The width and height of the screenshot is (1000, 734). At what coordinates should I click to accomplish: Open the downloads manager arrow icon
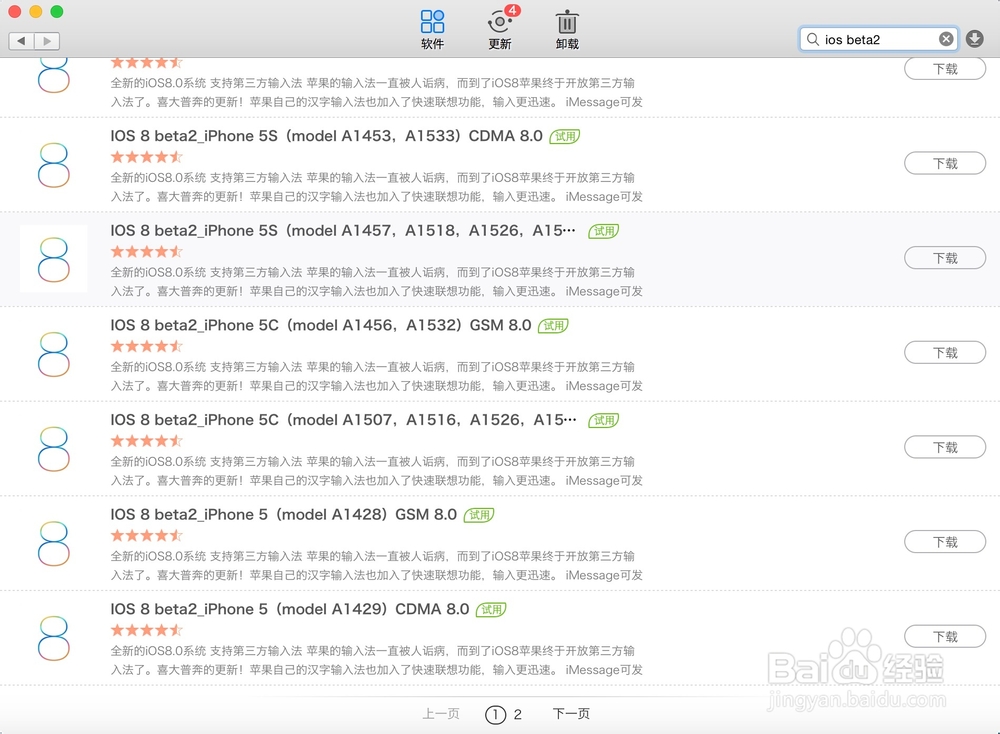point(974,39)
